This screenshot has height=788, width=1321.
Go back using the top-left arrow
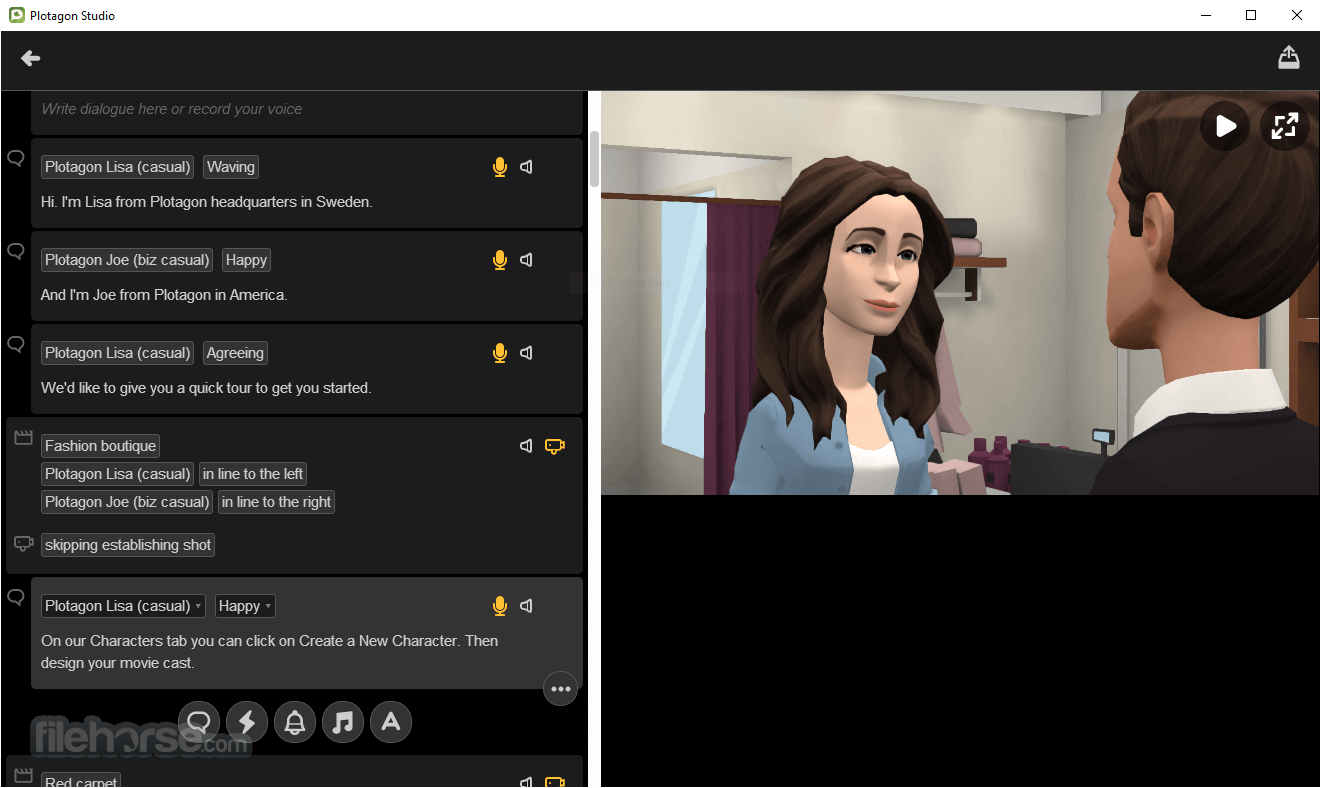[x=31, y=59]
